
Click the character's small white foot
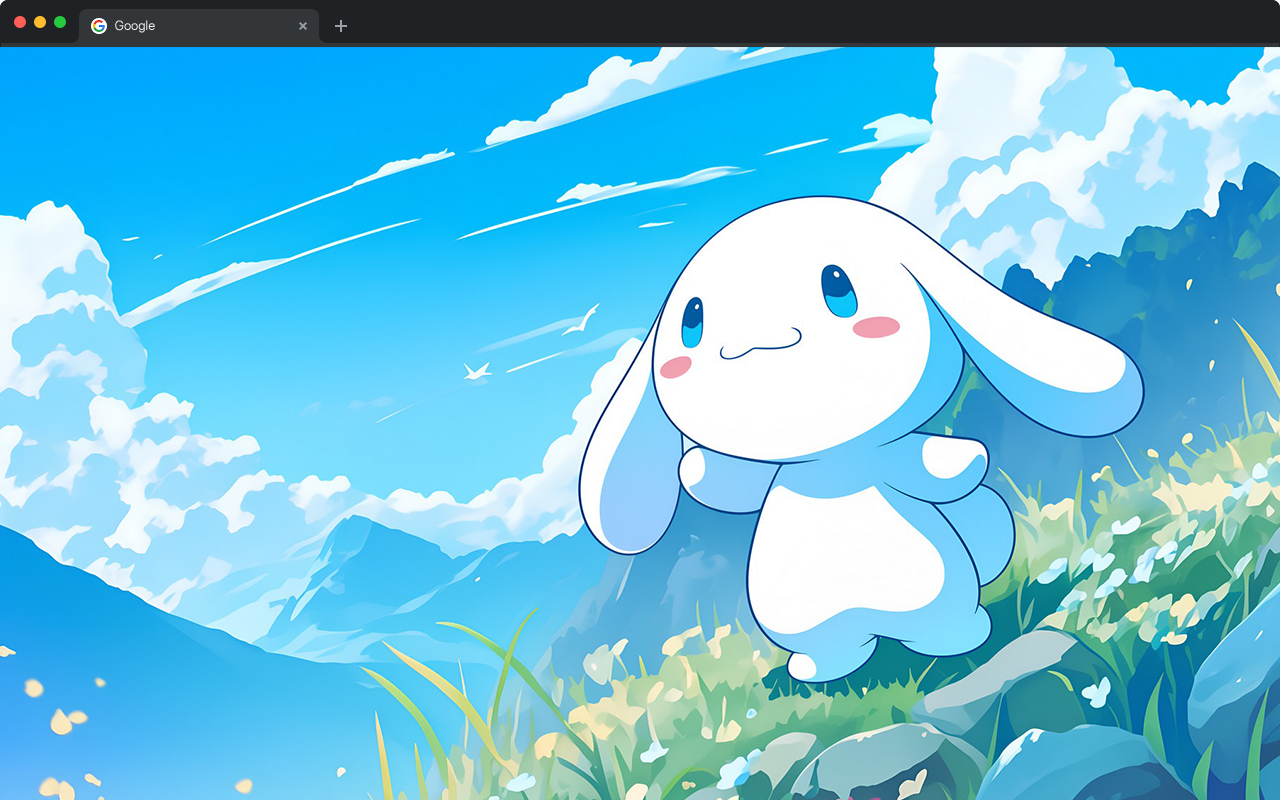[802, 665]
